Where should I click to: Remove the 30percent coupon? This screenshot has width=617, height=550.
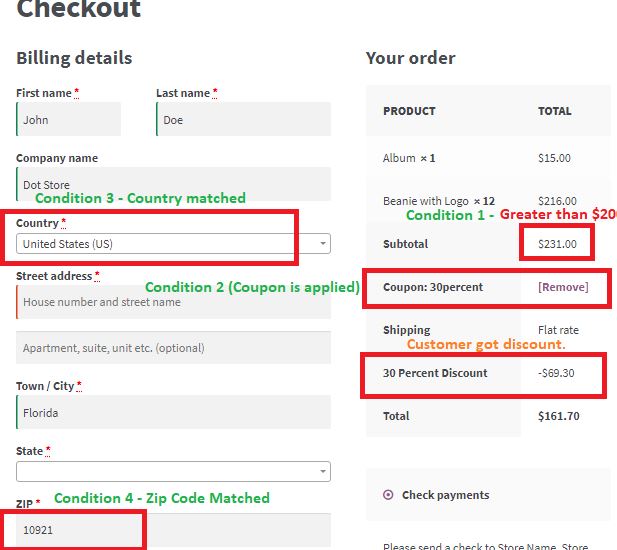(563, 287)
